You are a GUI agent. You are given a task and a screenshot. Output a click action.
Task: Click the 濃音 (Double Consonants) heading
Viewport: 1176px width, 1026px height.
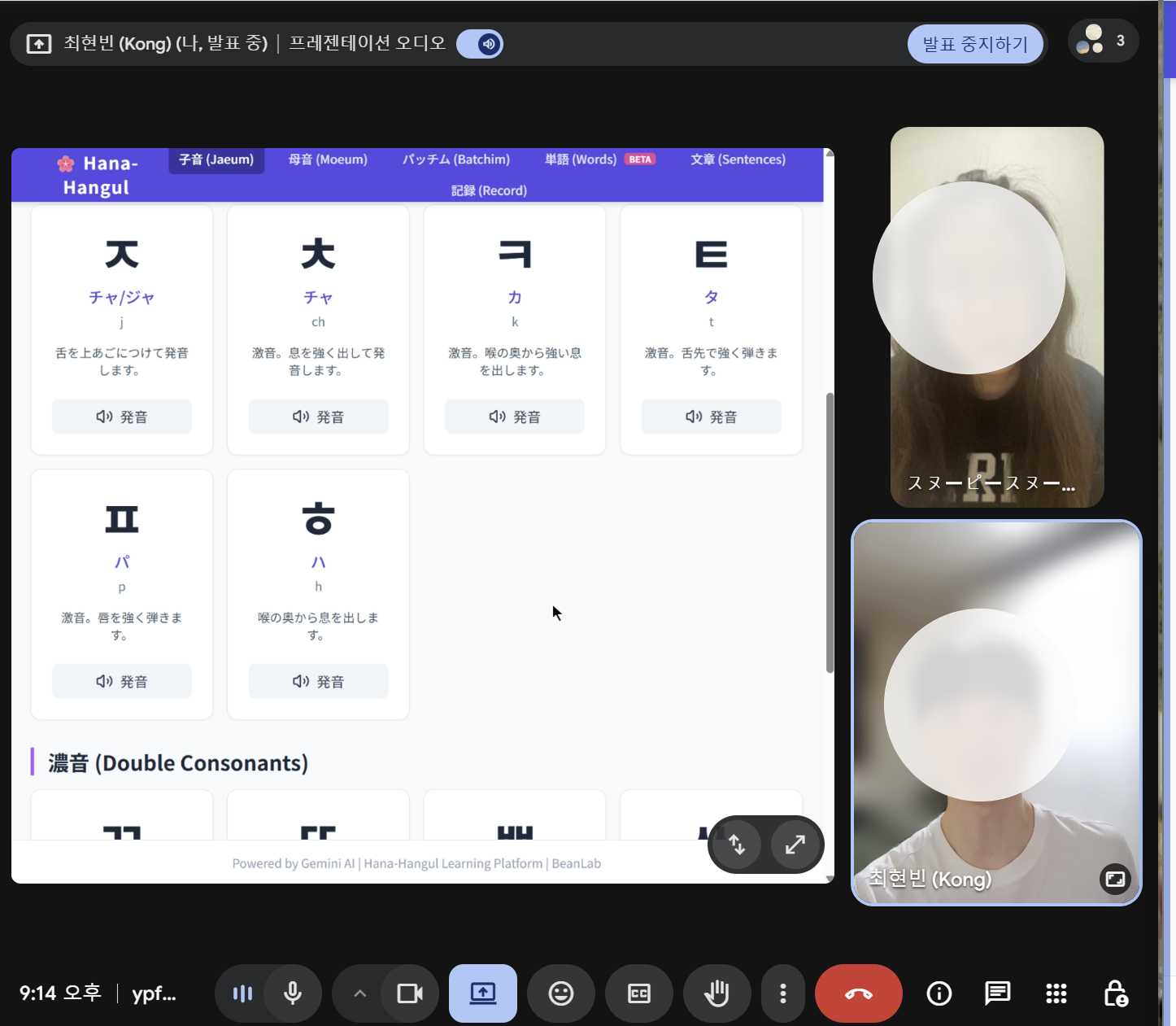click(x=178, y=763)
